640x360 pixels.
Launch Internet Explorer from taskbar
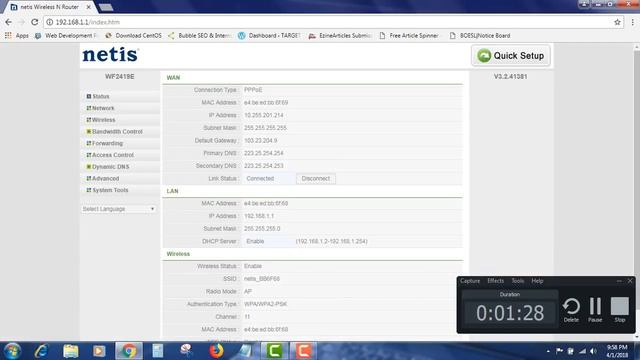42,351
